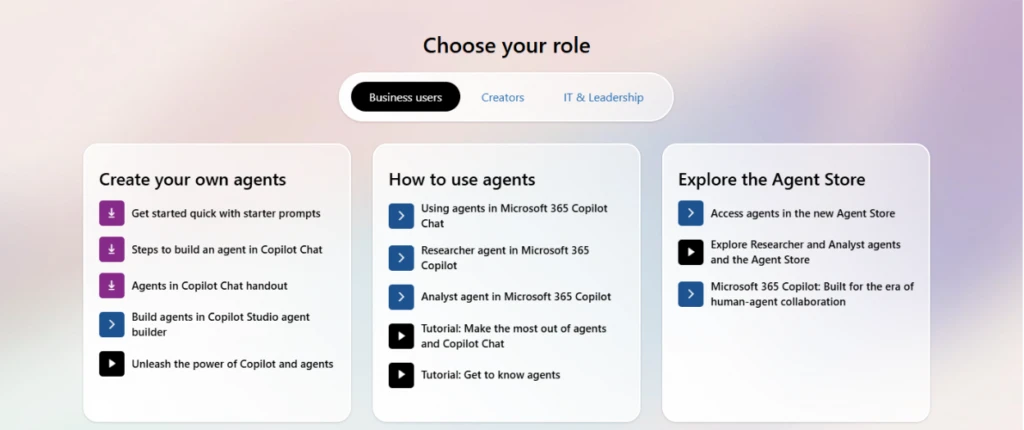Play the Get to know agents tutorial
The width and height of the screenshot is (1024, 430).
[401, 375]
